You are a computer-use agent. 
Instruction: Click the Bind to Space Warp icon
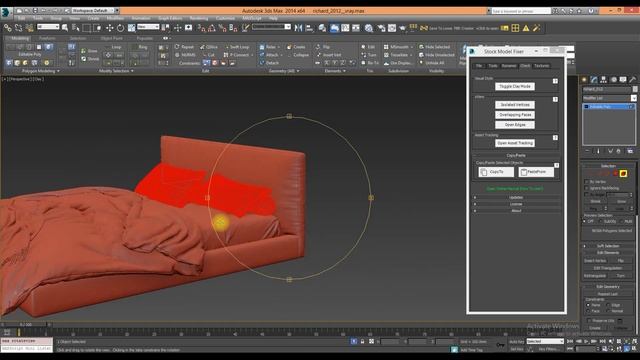click(29, 28)
